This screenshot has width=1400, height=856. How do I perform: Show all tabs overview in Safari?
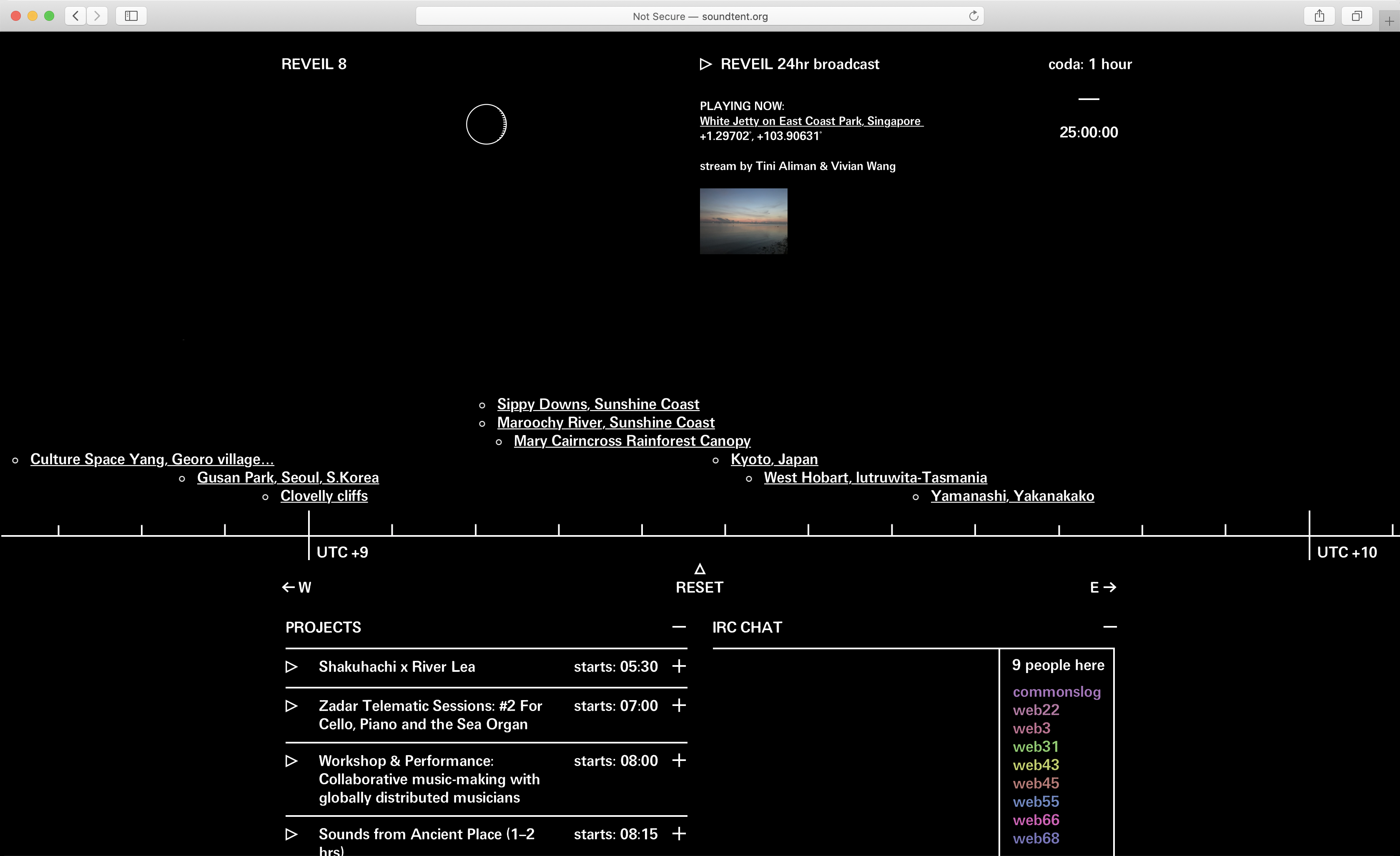(1357, 16)
